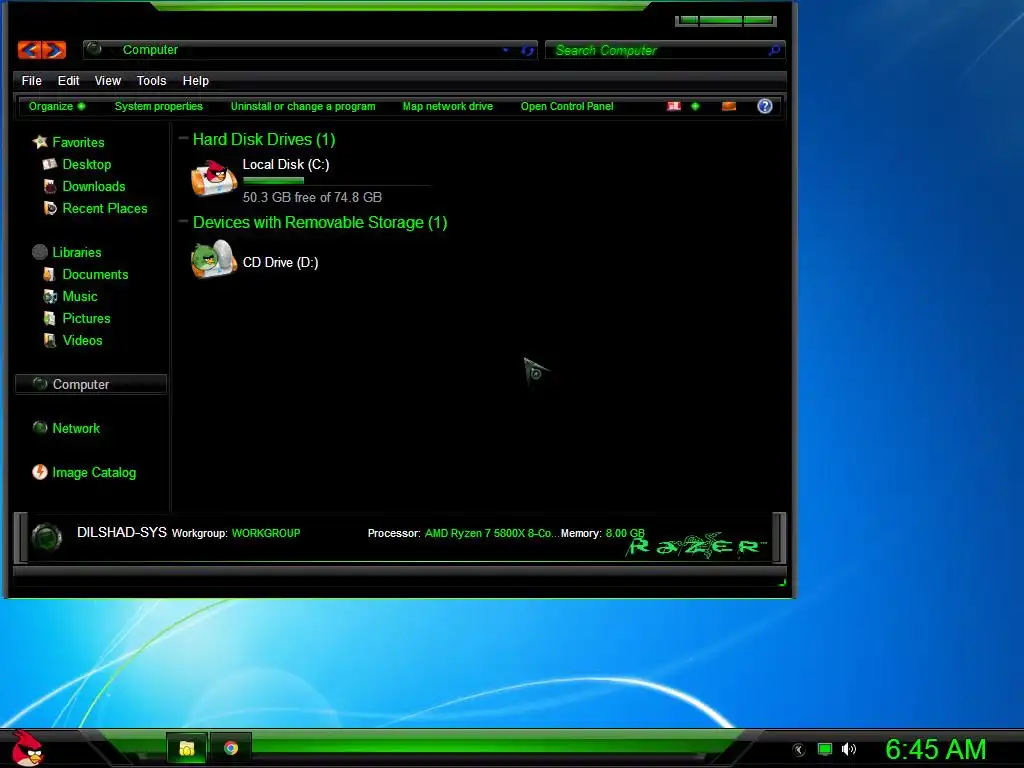The height and width of the screenshot is (768, 1024).
Task: Click the Libraries icon in sidebar
Action: pyautogui.click(x=40, y=252)
